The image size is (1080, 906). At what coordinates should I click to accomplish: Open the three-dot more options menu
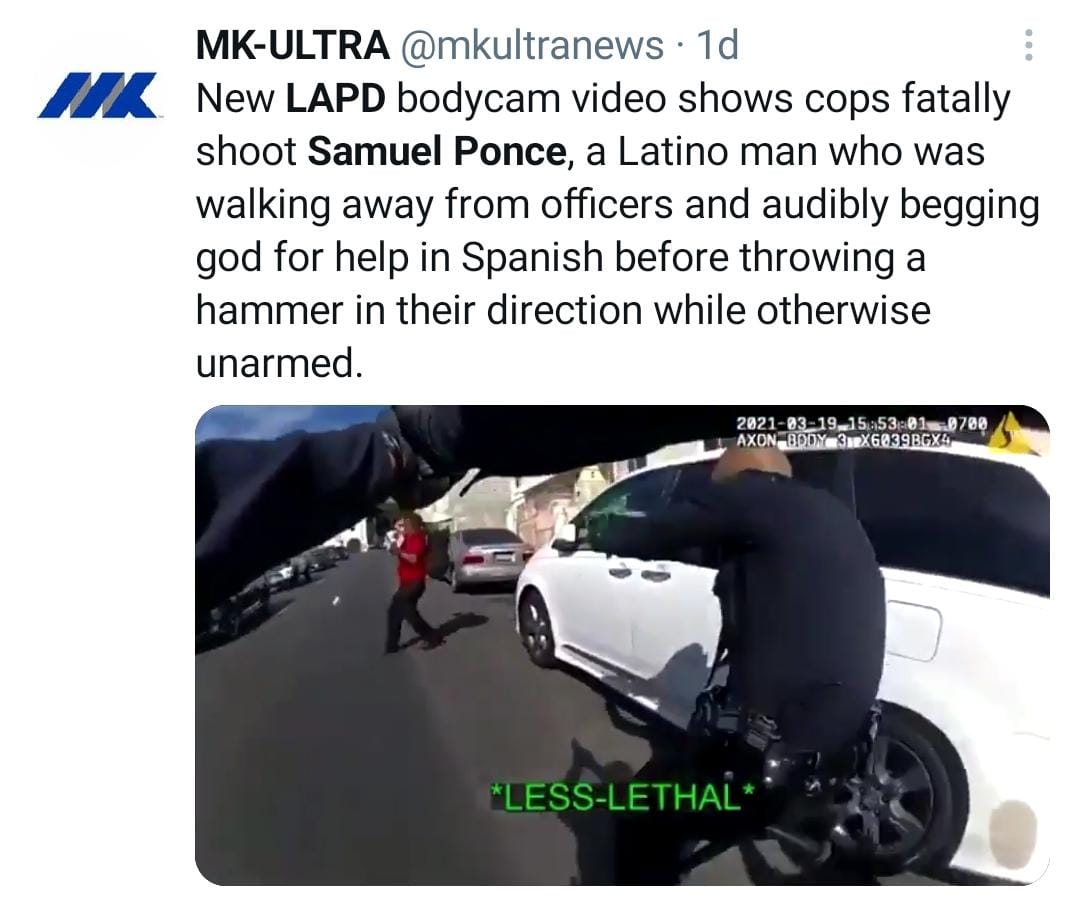click(1028, 45)
